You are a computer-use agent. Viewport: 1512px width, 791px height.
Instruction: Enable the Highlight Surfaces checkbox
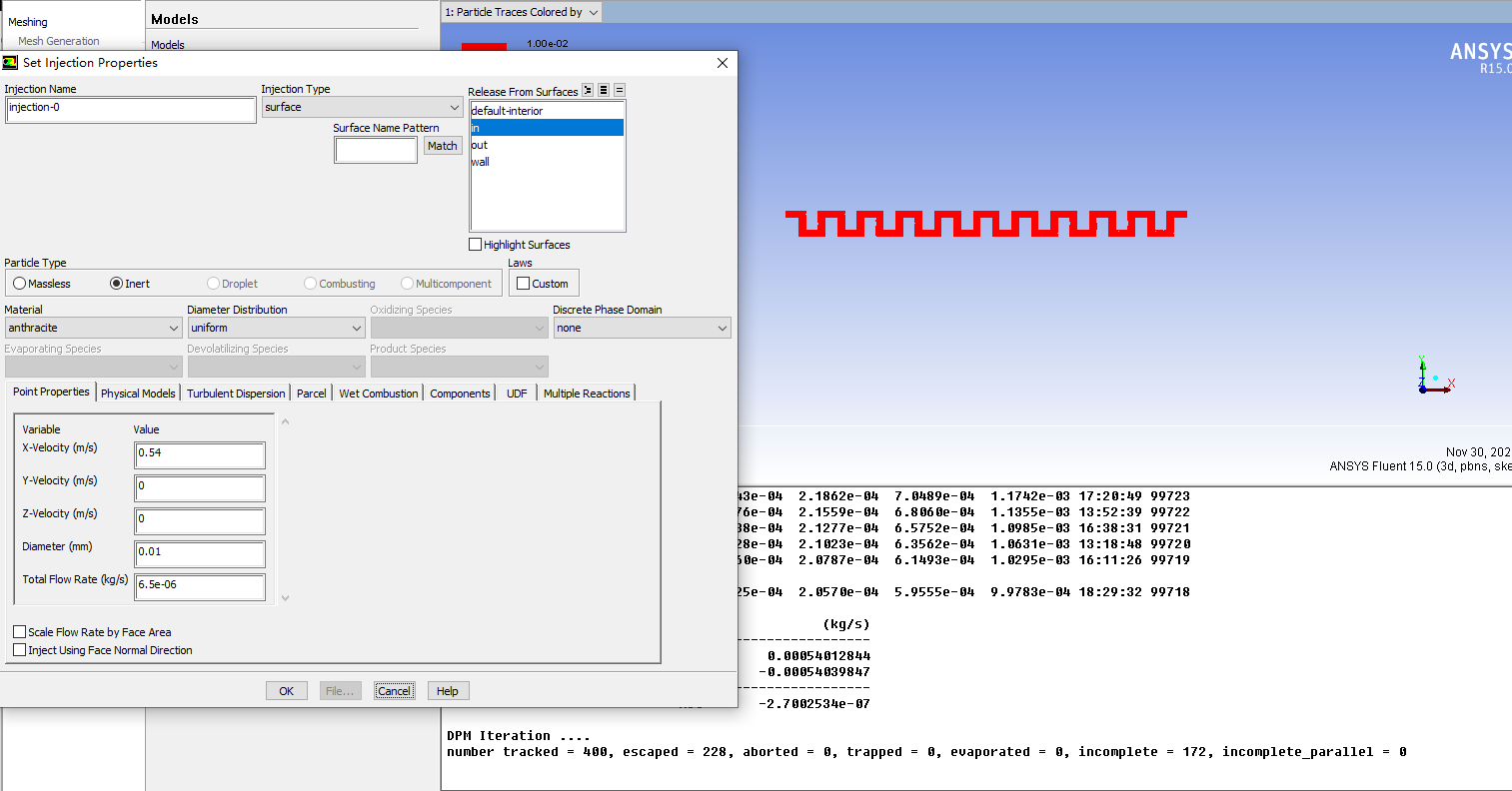(x=476, y=245)
